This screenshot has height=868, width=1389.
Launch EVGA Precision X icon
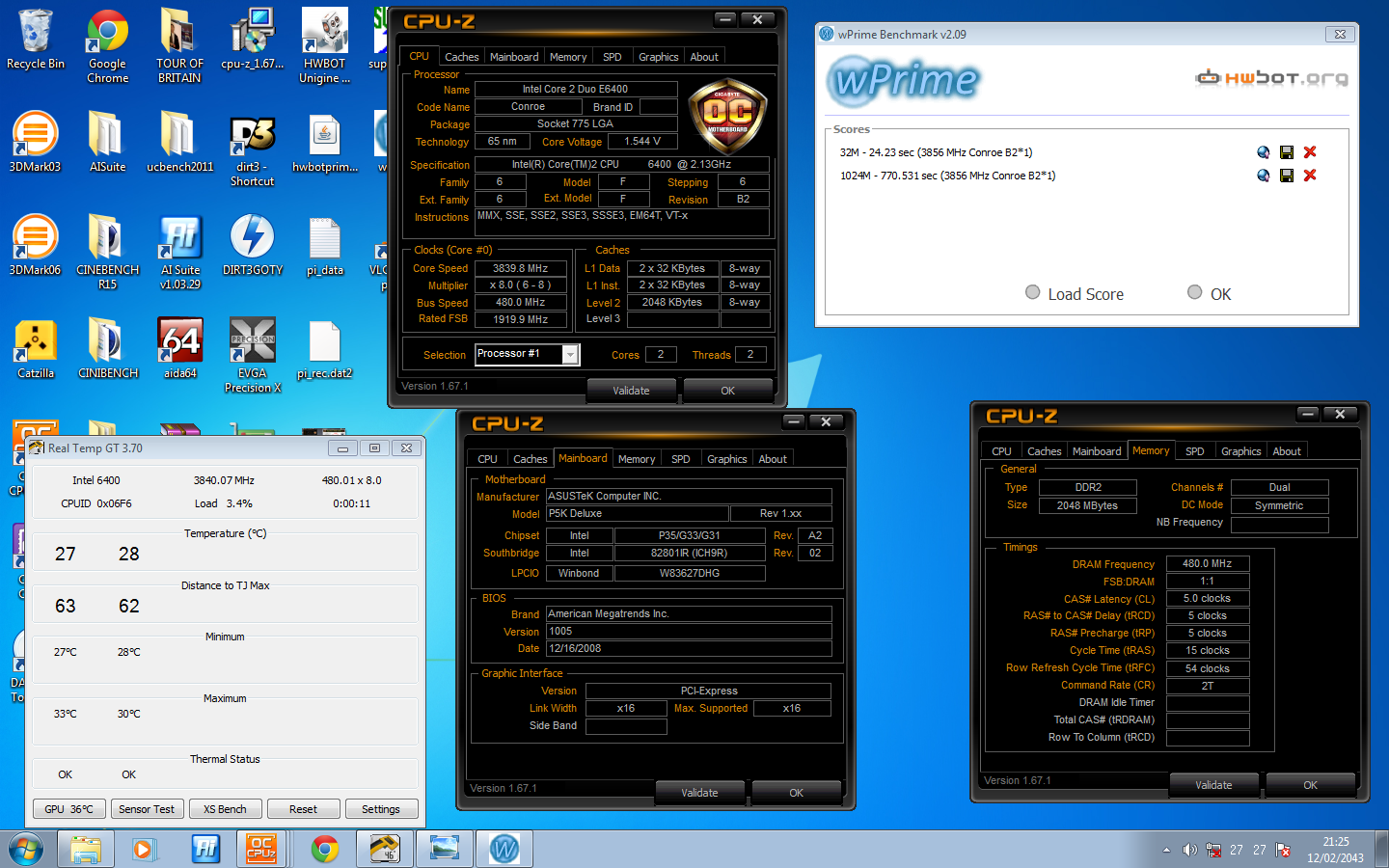252,355
